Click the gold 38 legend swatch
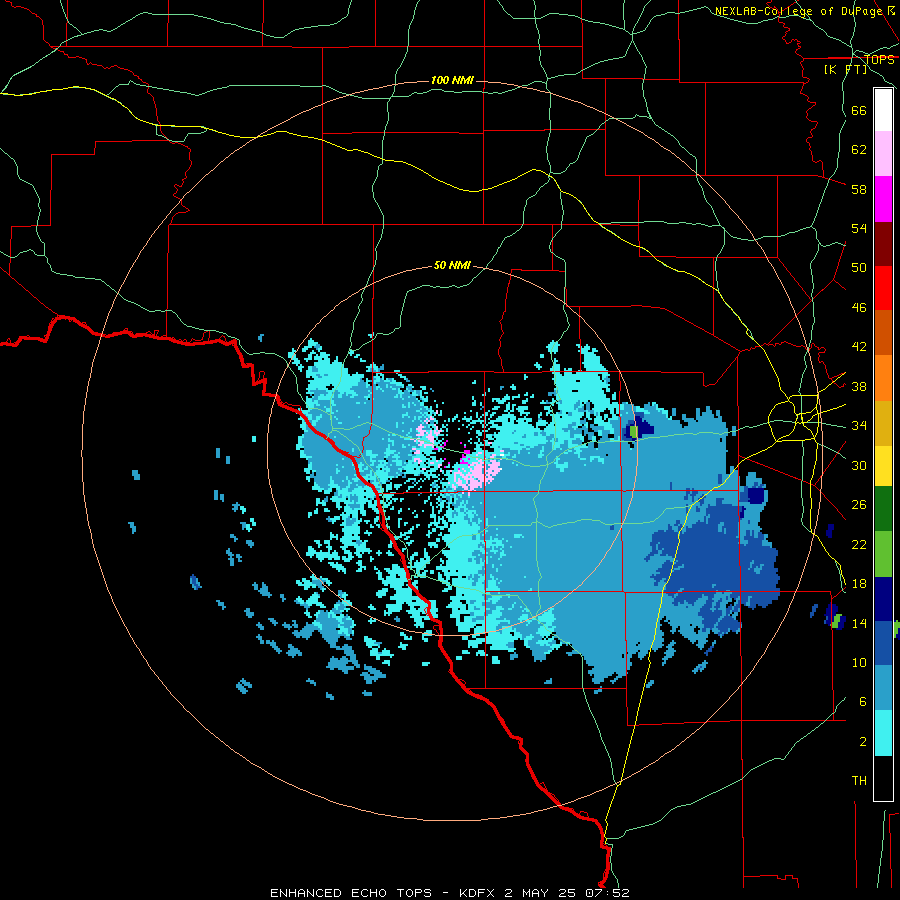This screenshot has height=900, width=900. tap(883, 423)
